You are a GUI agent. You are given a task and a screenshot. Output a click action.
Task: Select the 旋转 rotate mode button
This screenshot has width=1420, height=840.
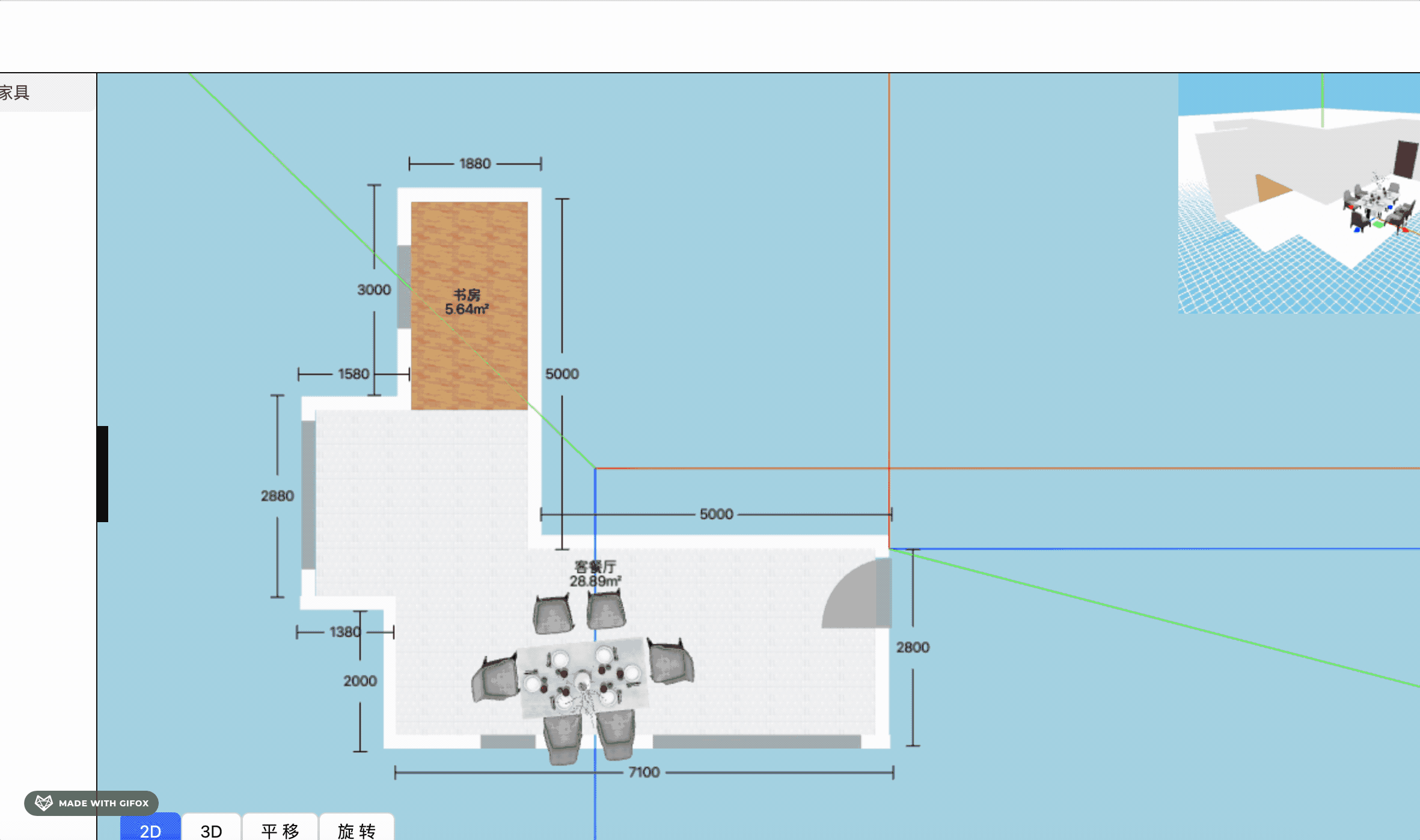tap(357, 827)
